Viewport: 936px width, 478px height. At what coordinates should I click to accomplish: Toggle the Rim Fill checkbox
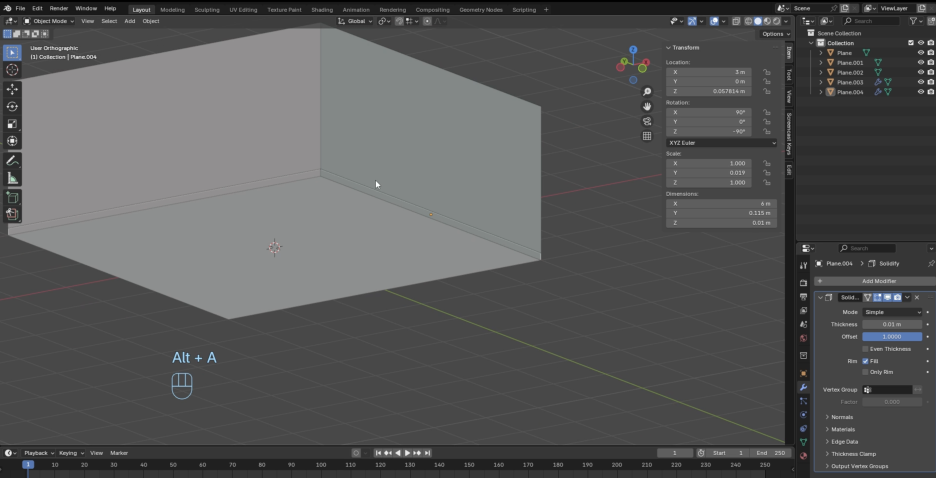point(865,361)
